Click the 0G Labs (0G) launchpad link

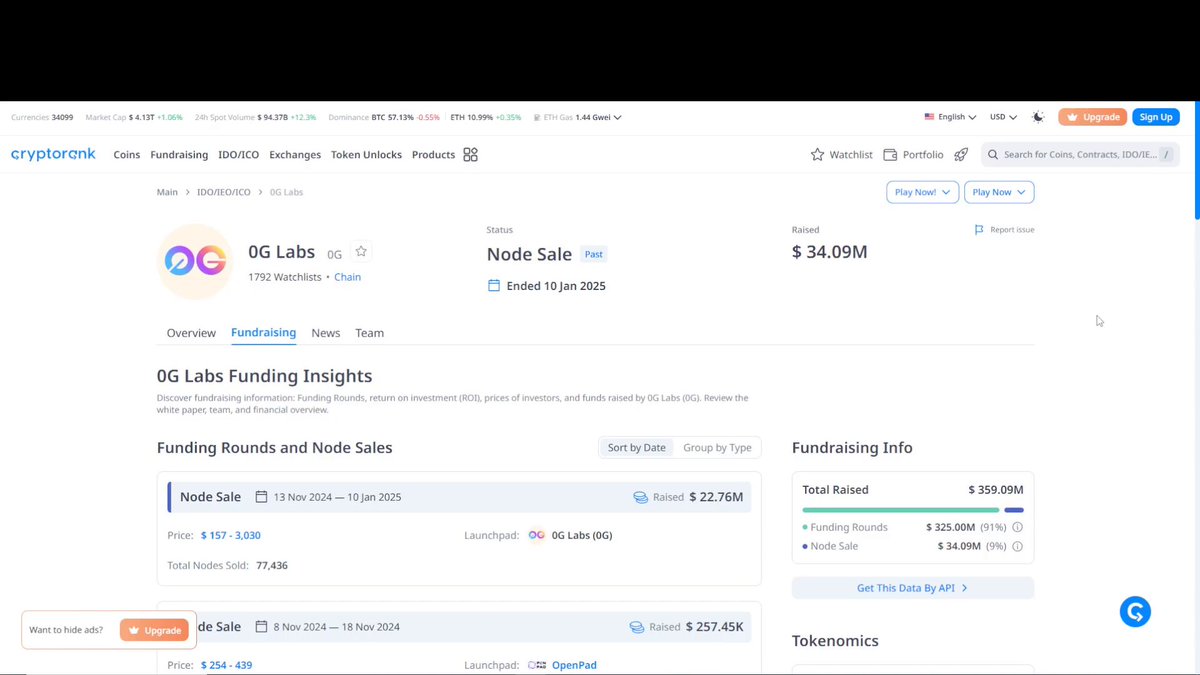pos(582,535)
